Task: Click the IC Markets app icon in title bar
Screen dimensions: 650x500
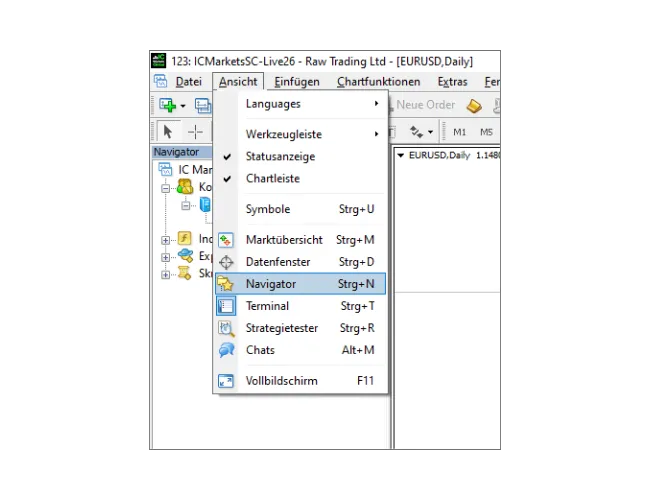Action: [x=158, y=61]
